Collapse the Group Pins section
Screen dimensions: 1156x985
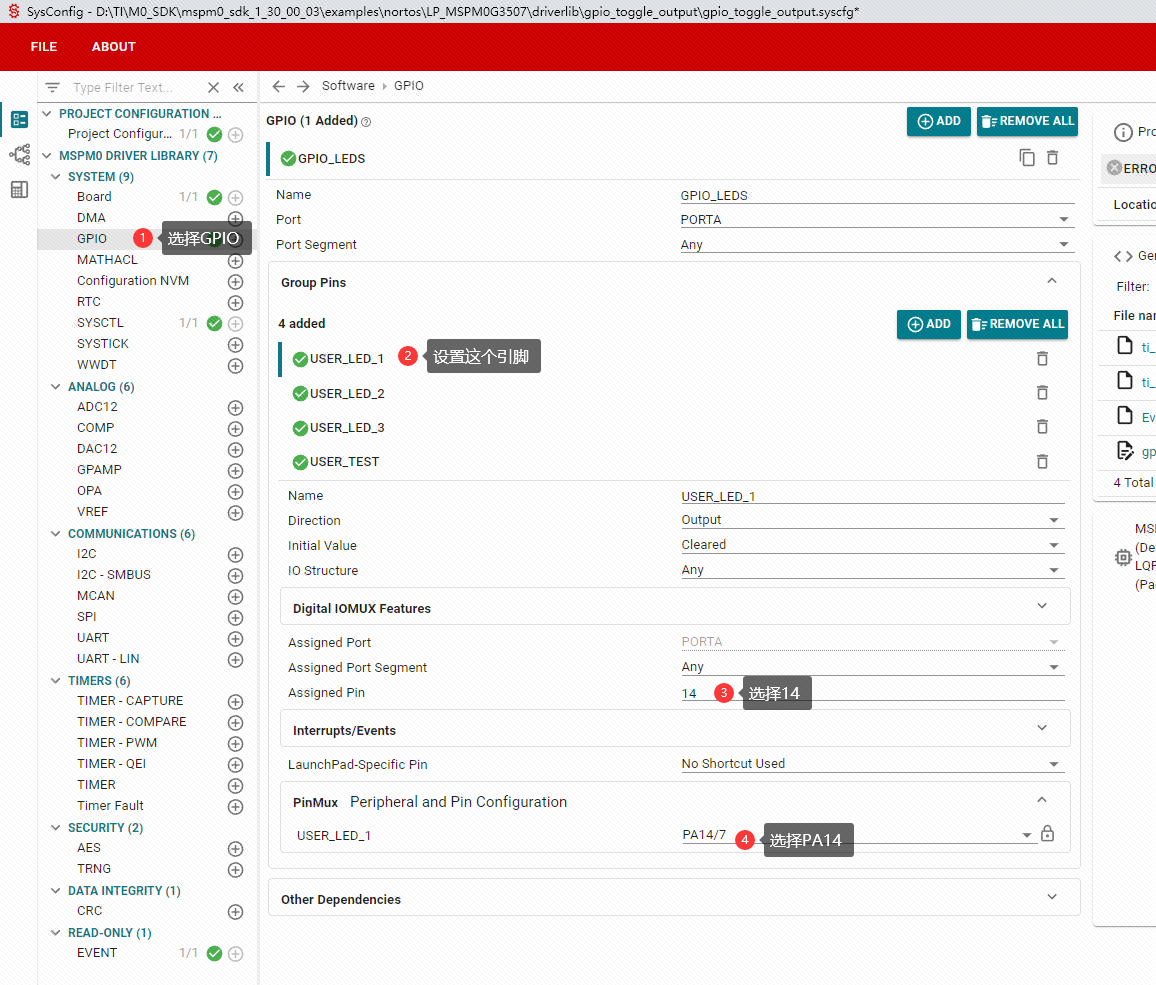1052,281
